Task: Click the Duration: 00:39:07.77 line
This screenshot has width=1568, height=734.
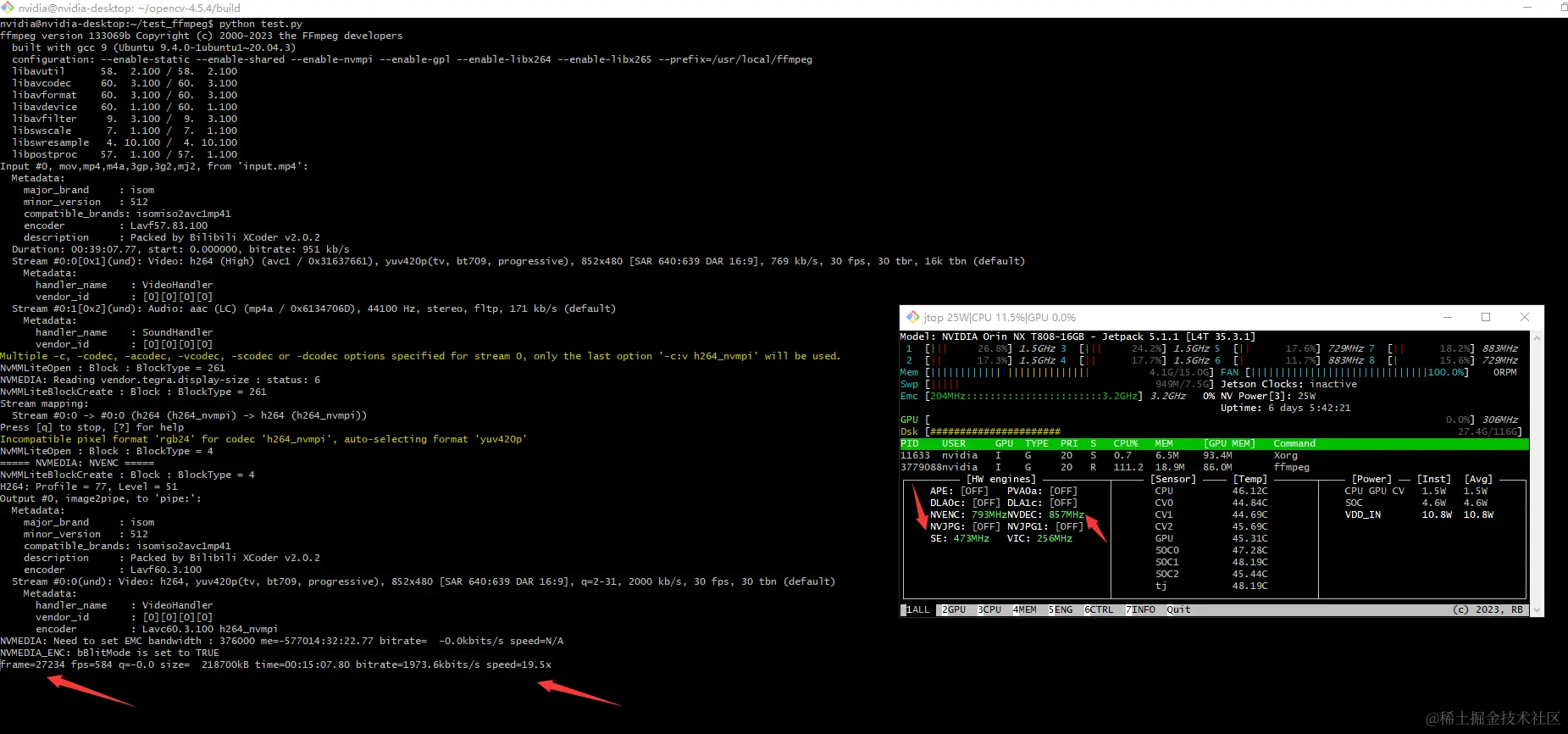Action: [x=180, y=249]
